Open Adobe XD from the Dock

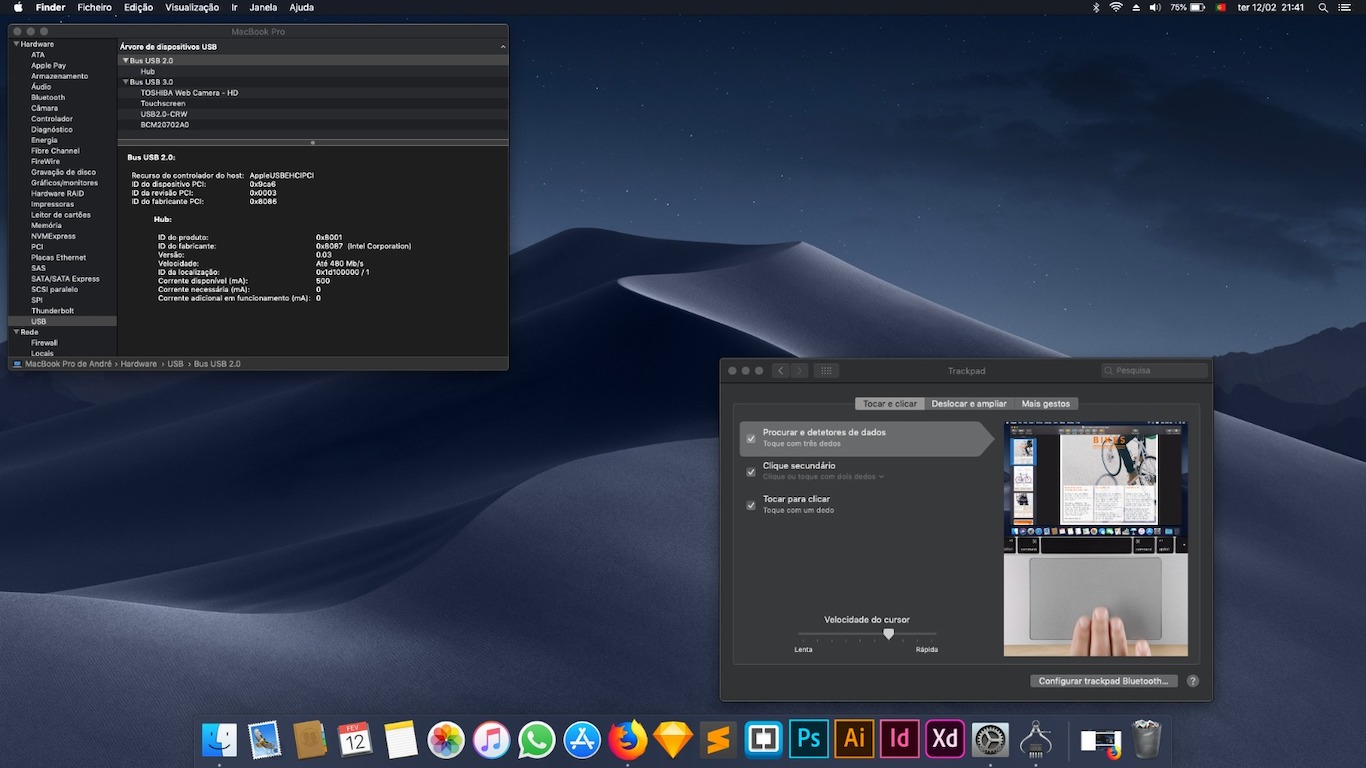[944, 740]
